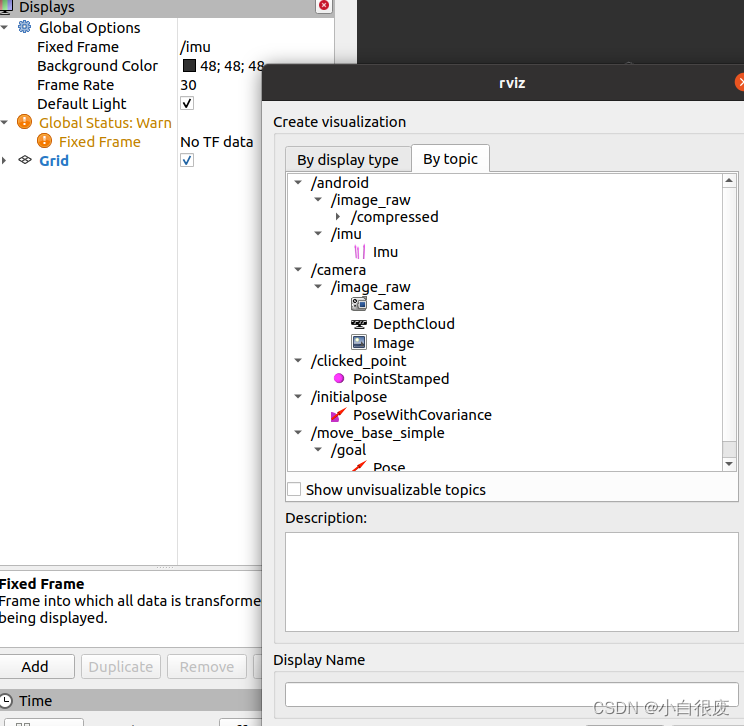Select the DepthCloud text entry
744x726 pixels.
pos(414,324)
